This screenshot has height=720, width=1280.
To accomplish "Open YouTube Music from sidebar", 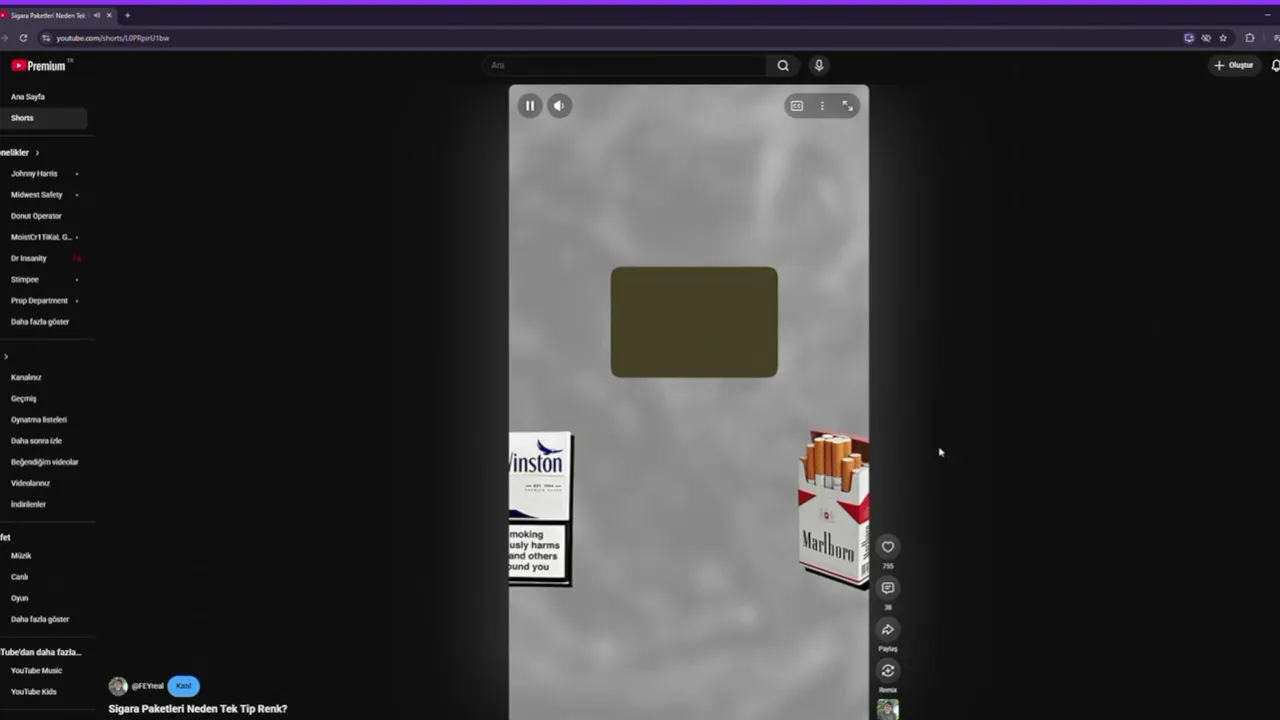I will point(36,671).
